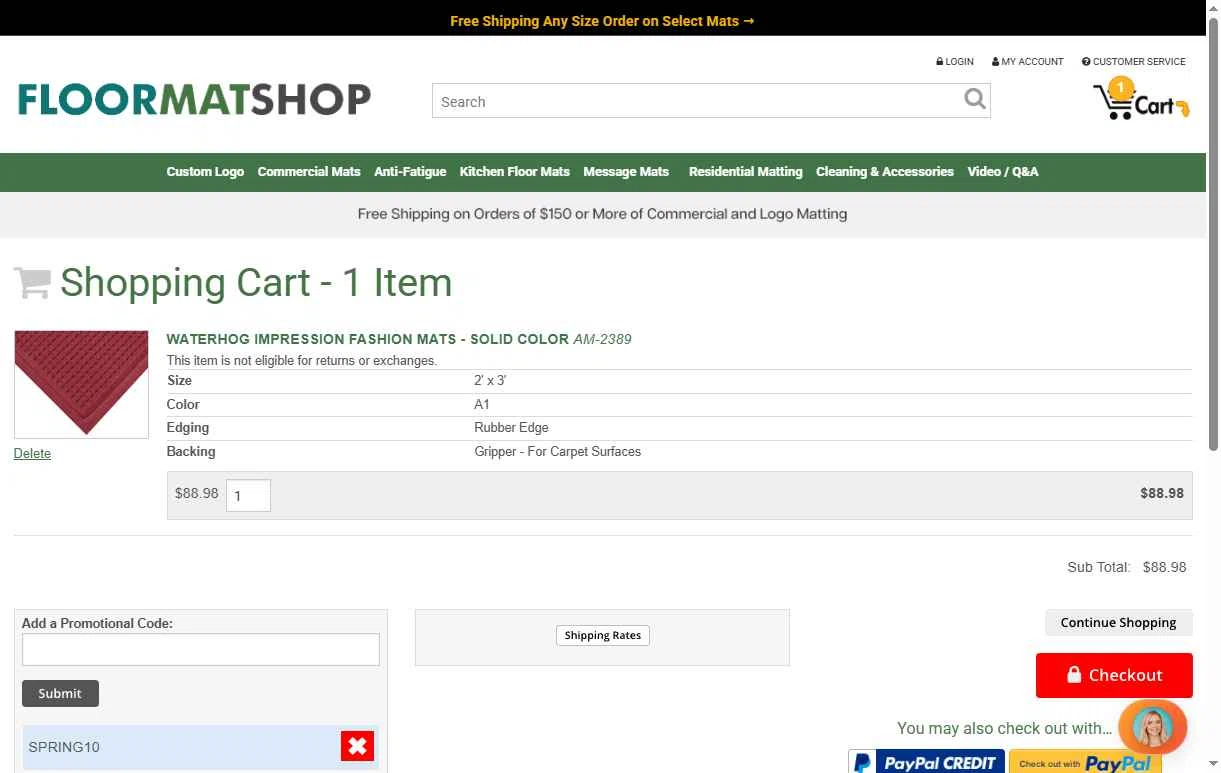The image size is (1221, 773).
Task: Click Continue Shopping button
Action: pyautogui.click(x=1118, y=623)
